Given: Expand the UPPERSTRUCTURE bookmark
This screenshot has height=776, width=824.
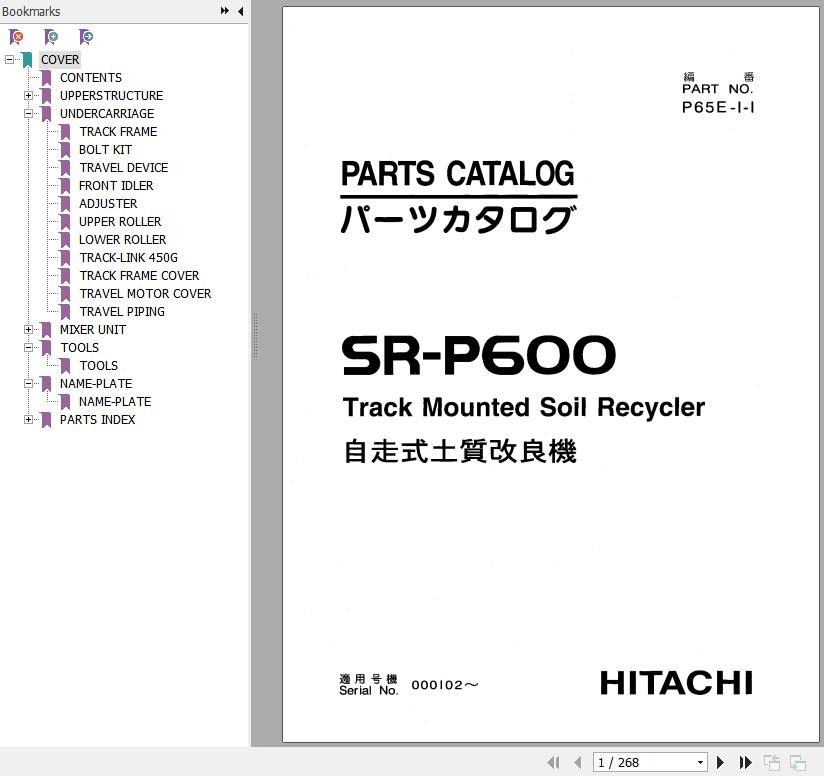Looking at the screenshot, I should 29,96.
